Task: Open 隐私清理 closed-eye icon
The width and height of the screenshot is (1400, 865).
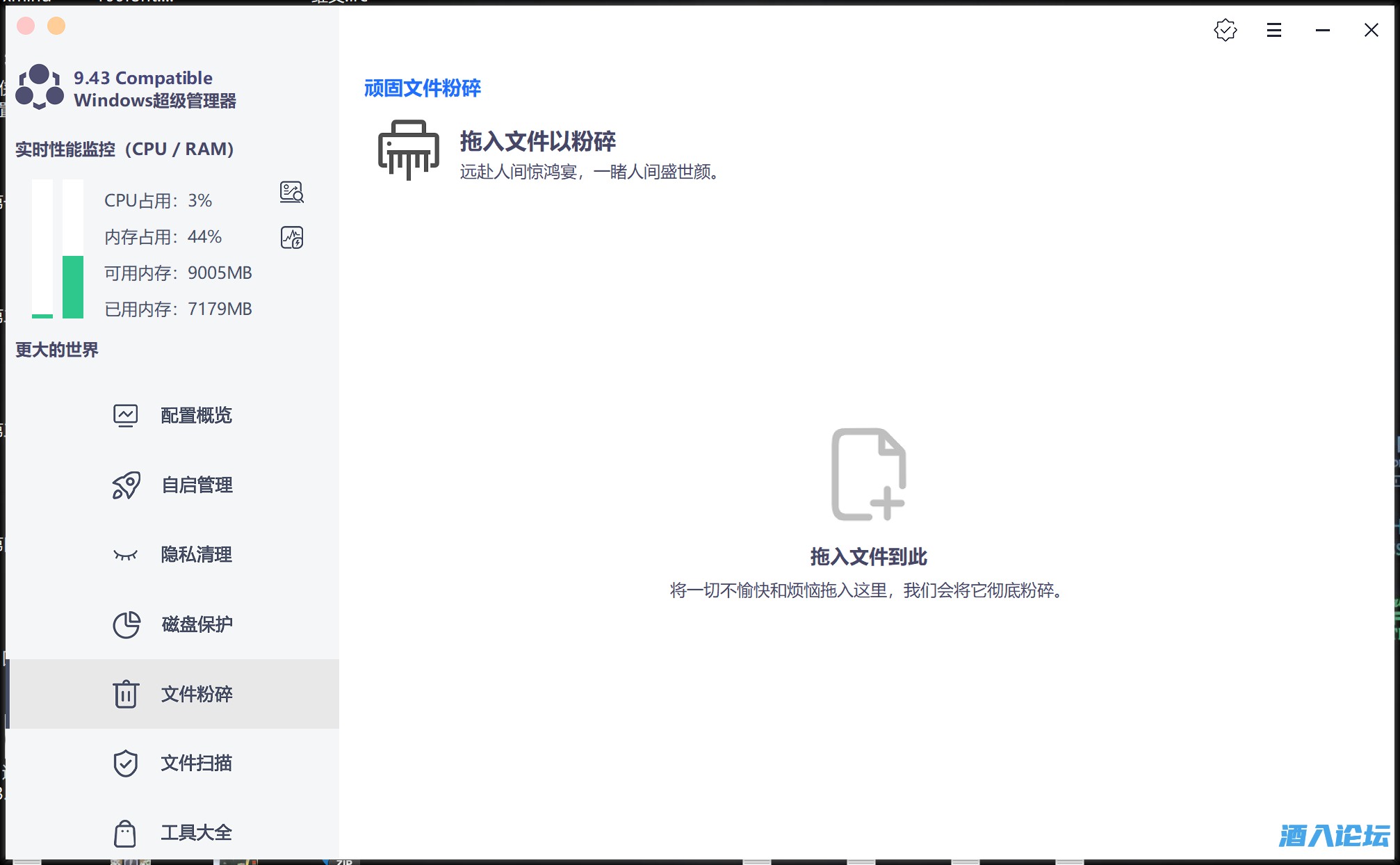Action: coord(126,555)
